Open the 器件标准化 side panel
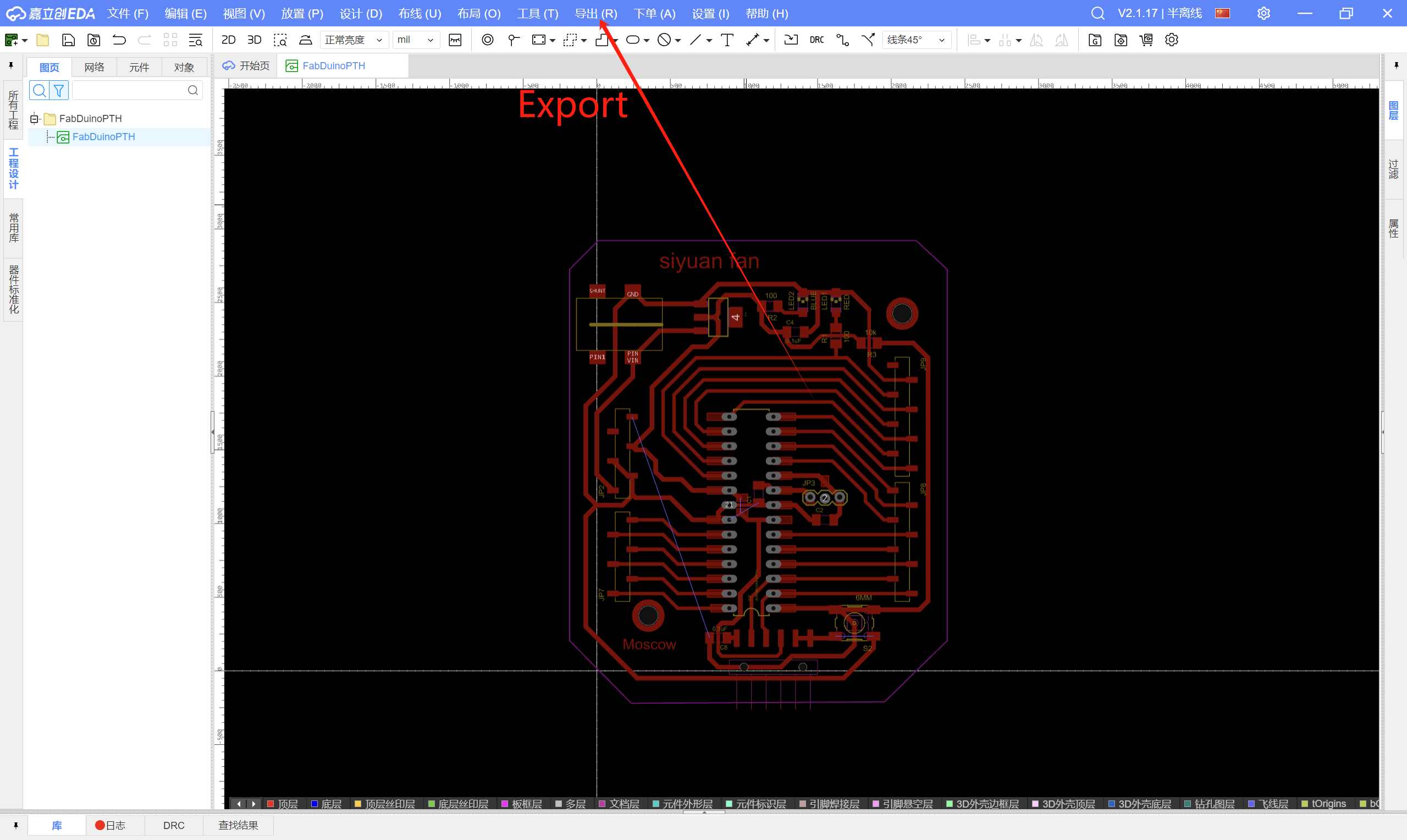The width and height of the screenshot is (1407, 840). (x=13, y=289)
